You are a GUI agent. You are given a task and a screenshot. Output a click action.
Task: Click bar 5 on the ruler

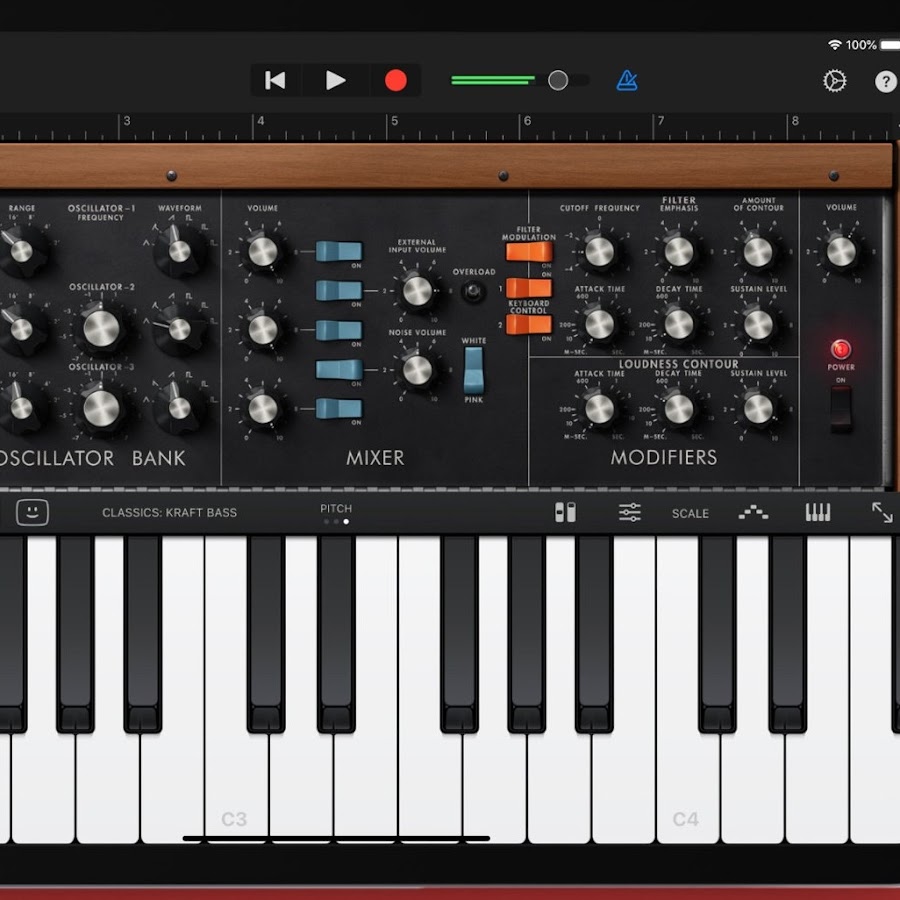click(394, 121)
